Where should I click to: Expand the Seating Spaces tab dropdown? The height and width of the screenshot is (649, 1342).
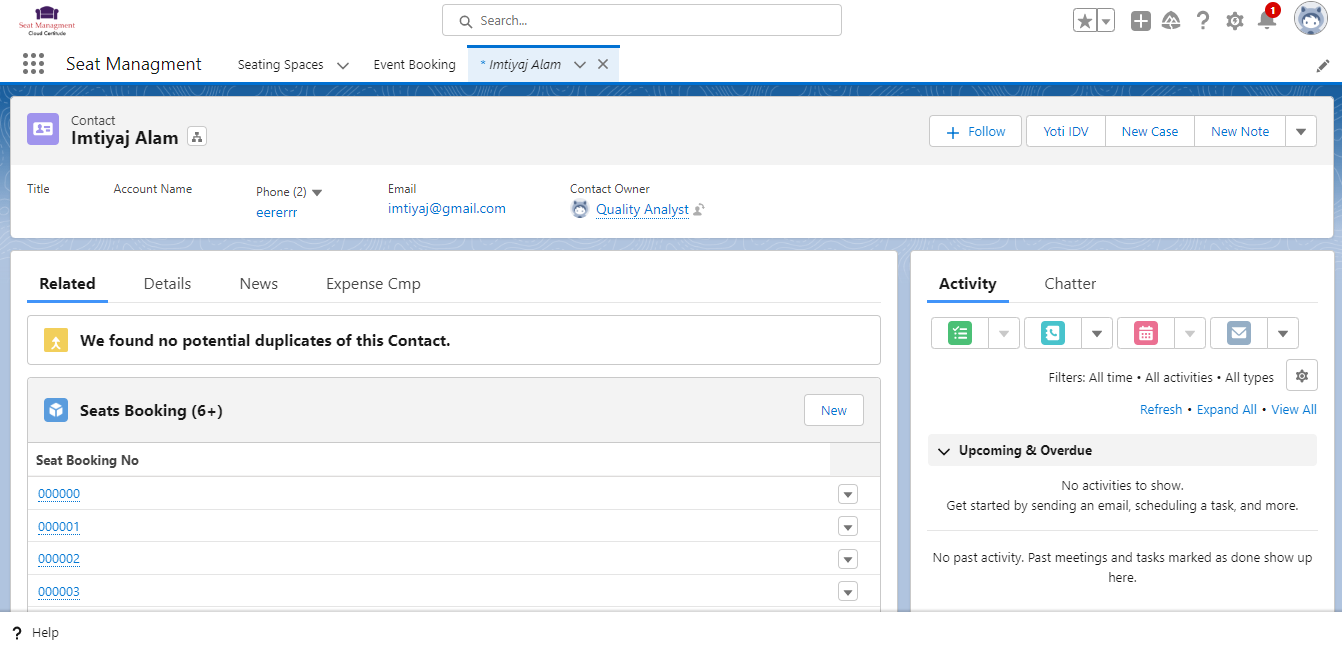tap(343, 65)
